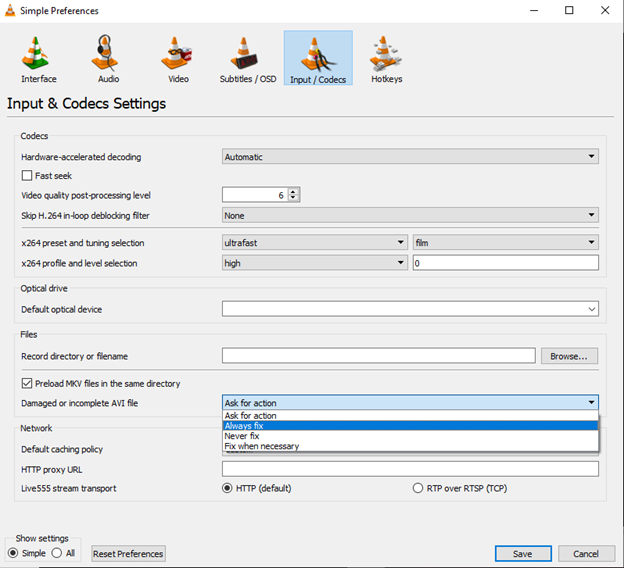624x568 pixels.
Task: Open the Interface preferences cone icon
Action: 36,53
